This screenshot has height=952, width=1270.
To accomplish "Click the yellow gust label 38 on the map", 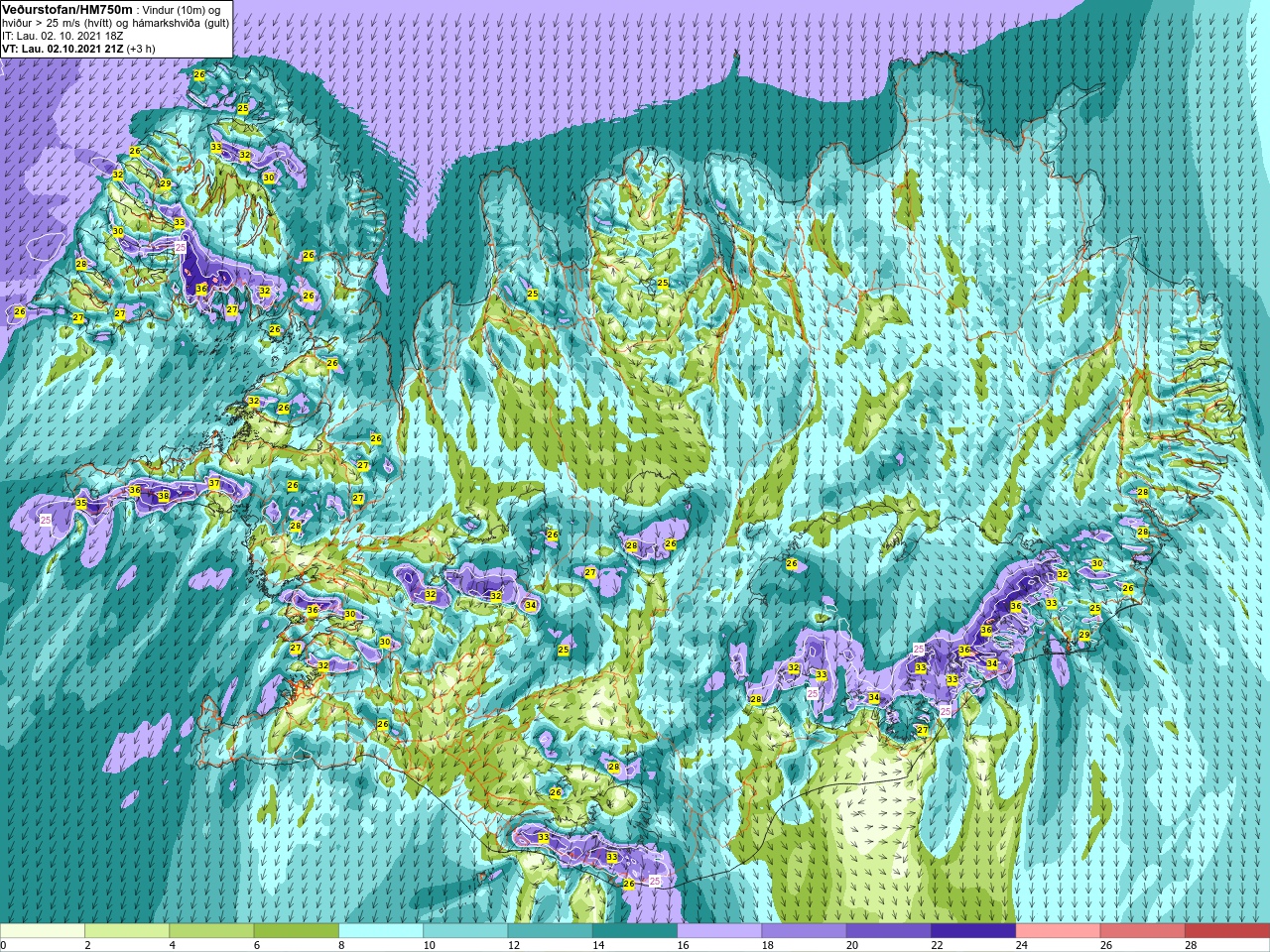I will [x=164, y=495].
